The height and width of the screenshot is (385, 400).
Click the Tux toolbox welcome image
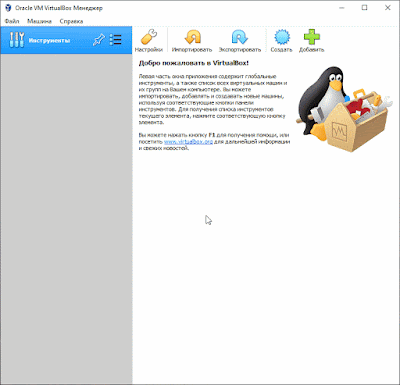point(344,109)
